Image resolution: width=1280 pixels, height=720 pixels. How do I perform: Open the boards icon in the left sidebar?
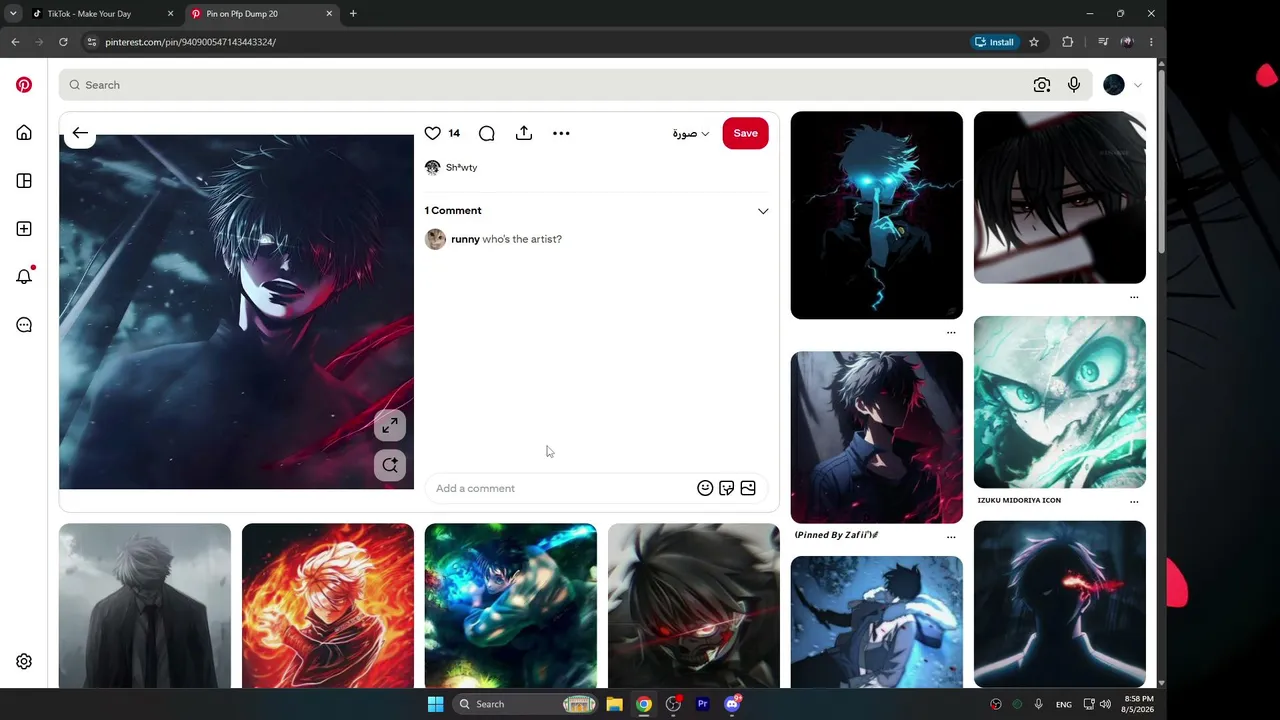tap(24, 181)
